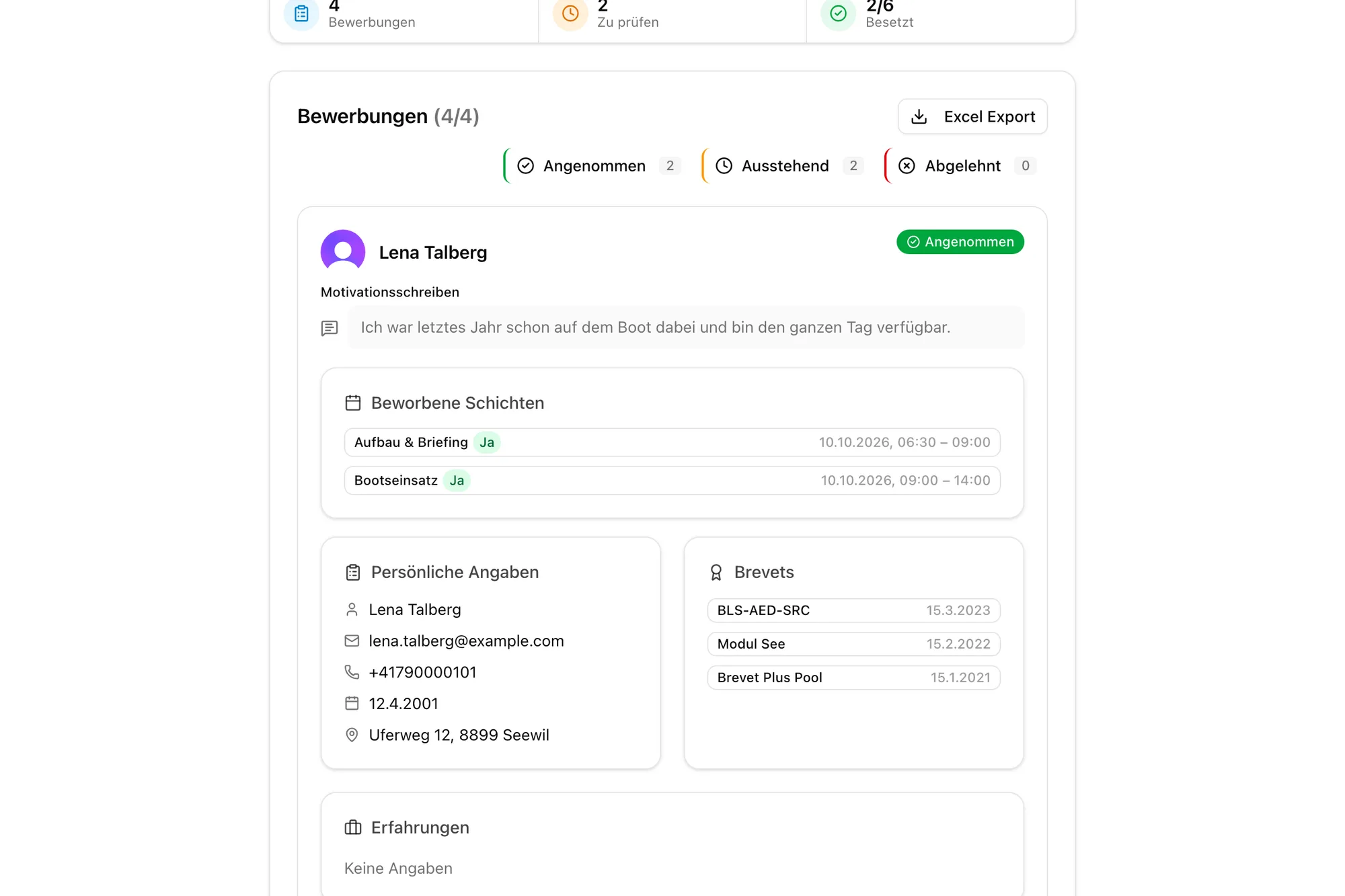Click the phone icon beside +41790000101

352,672
